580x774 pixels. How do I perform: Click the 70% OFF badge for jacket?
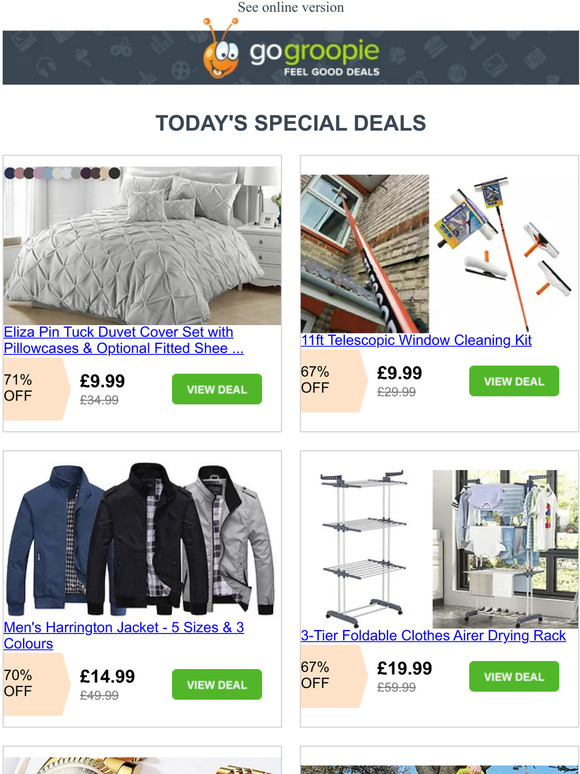click(x=37, y=684)
